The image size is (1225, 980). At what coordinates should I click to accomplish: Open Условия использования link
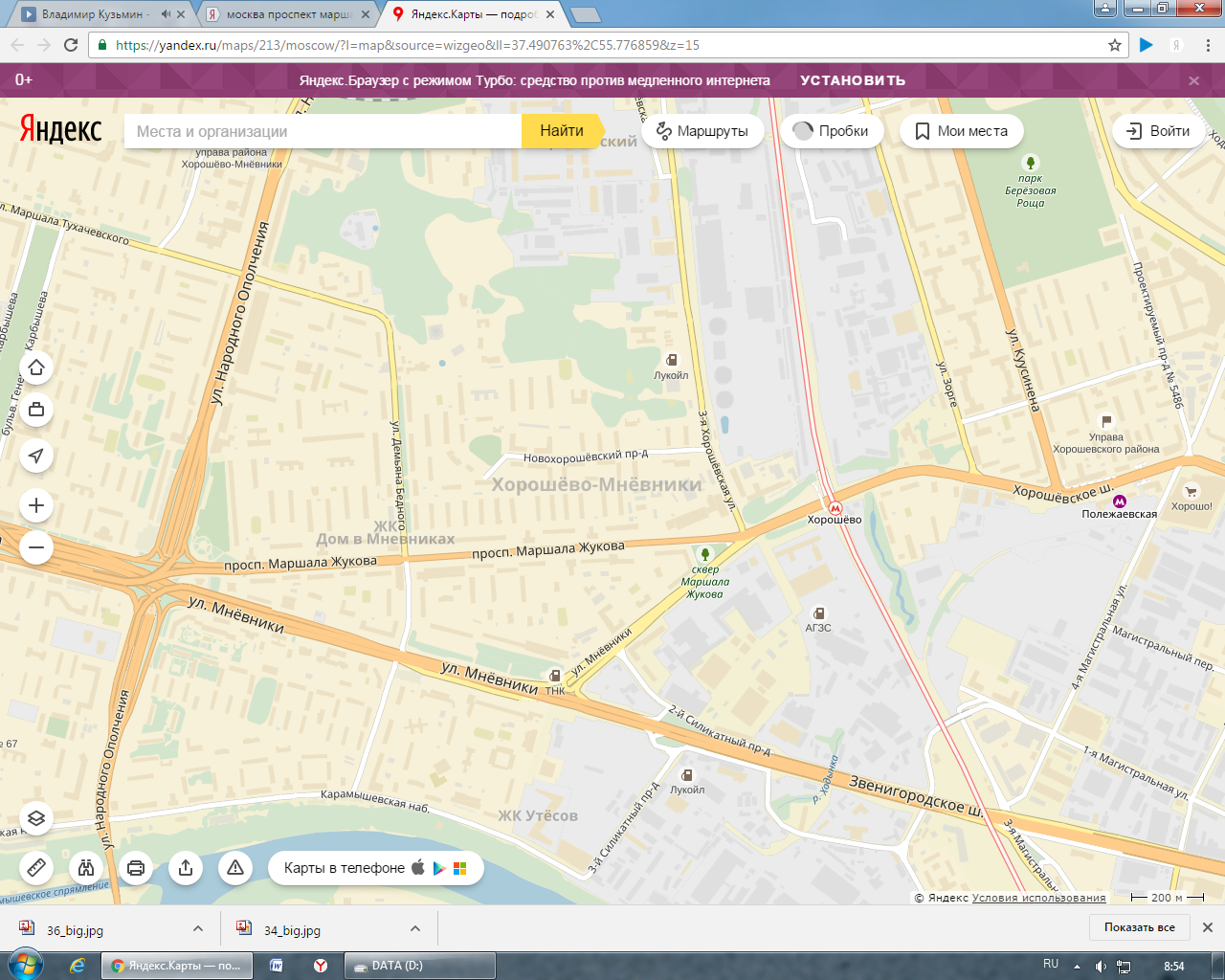(x=1038, y=898)
